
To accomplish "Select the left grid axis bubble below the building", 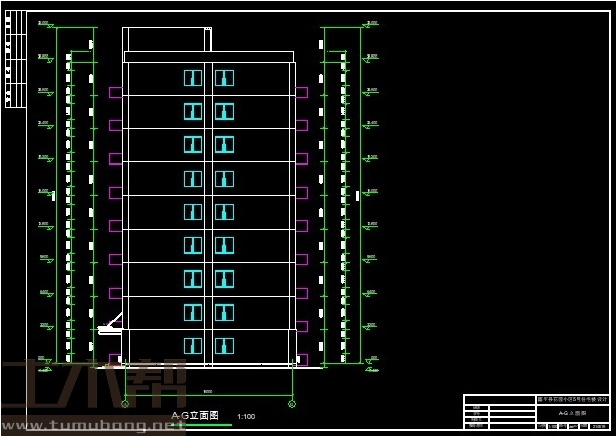I will pos(125,404).
